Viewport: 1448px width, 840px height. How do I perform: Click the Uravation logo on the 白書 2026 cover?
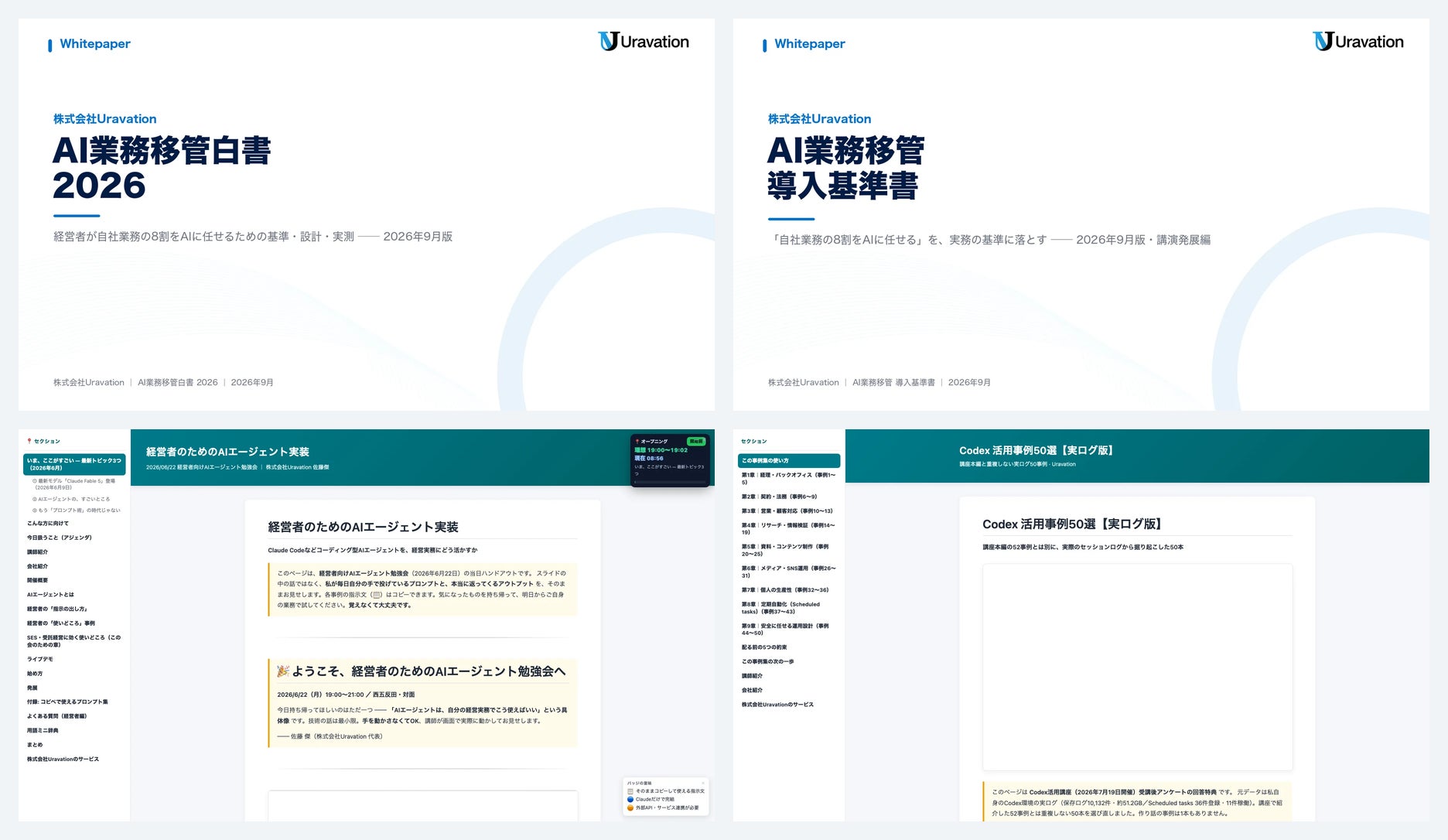(x=644, y=42)
